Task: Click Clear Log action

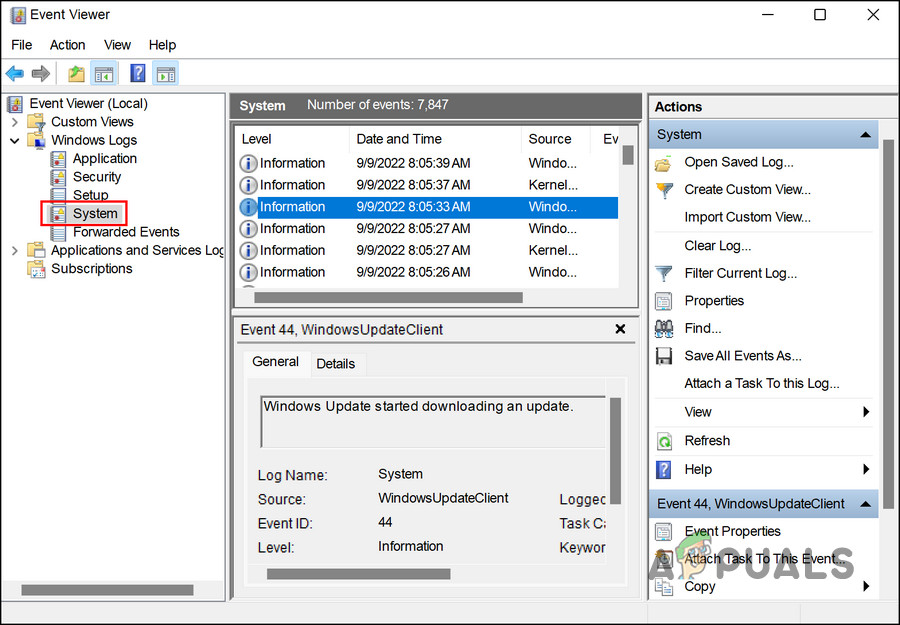Action: pos(717,246)
